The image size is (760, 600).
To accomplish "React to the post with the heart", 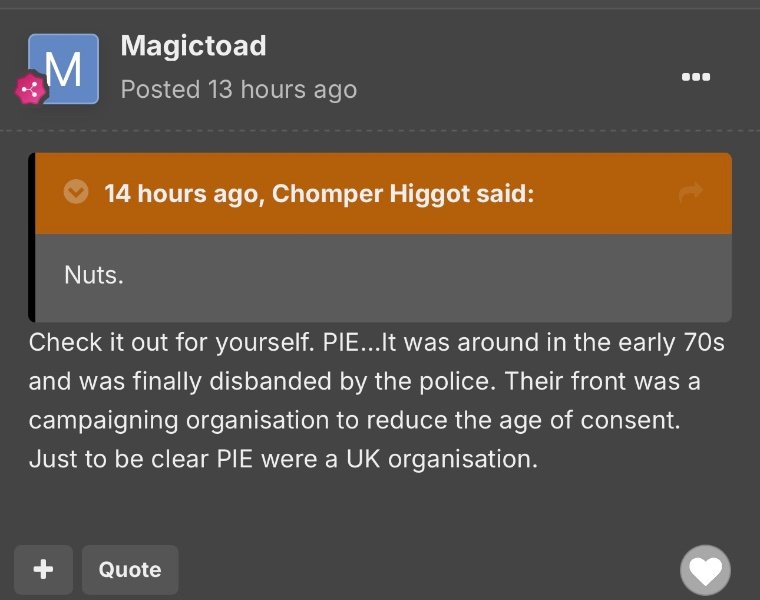I will [x=705, y=571].
